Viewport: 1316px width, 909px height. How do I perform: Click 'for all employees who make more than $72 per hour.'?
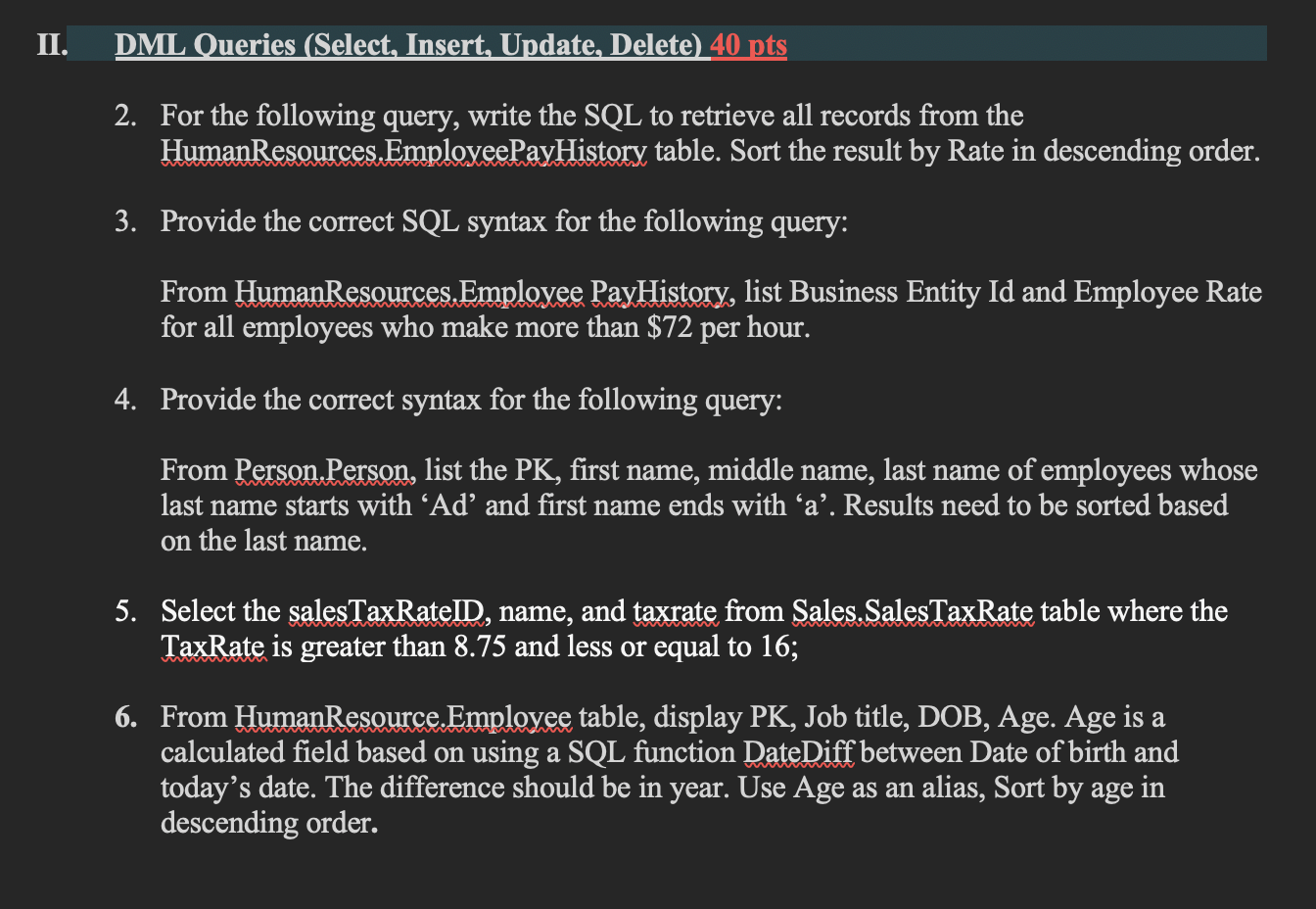tap(486, 327)
